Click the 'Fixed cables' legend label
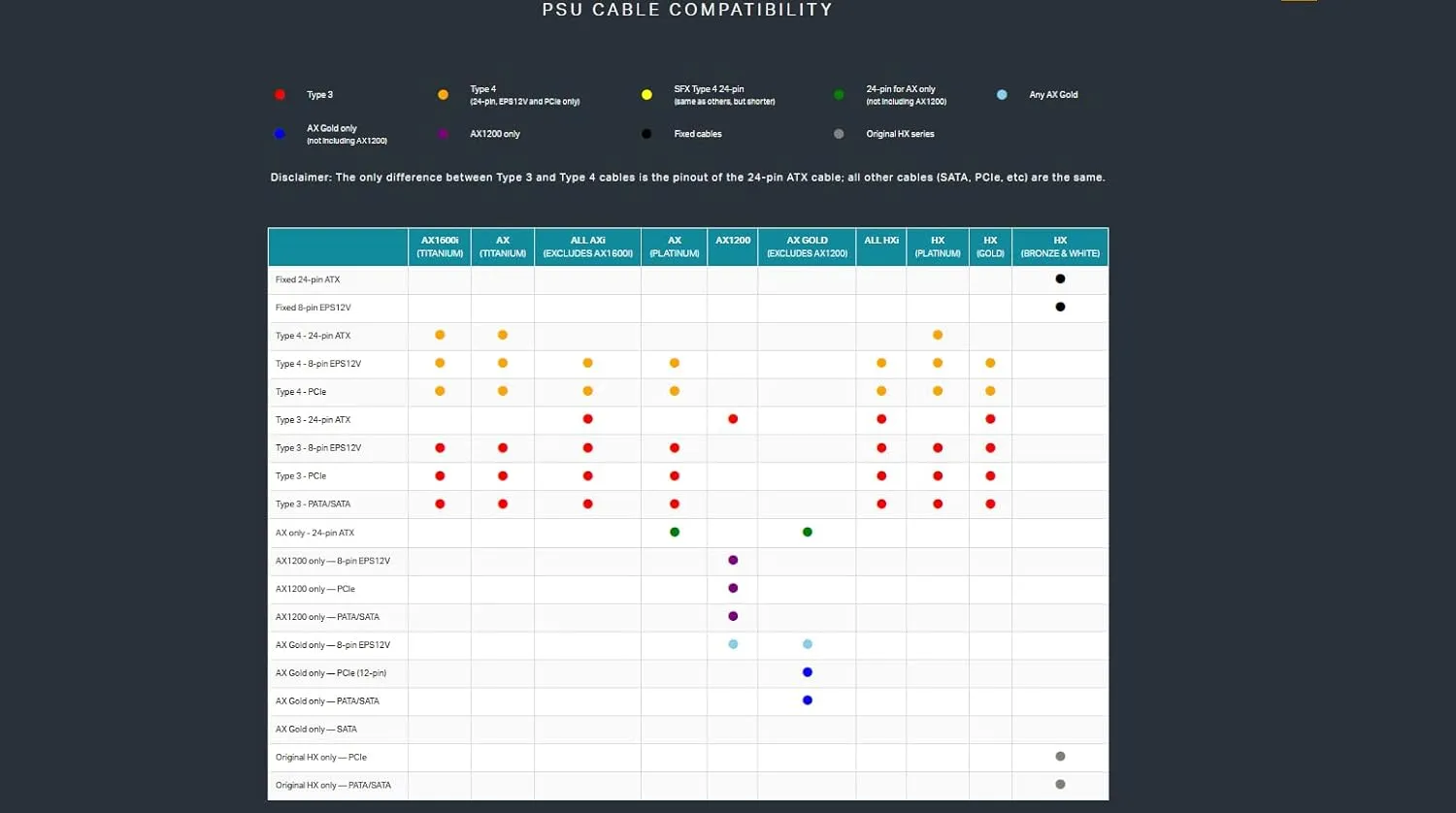The image size is (1456, 813). pos(698,134)
